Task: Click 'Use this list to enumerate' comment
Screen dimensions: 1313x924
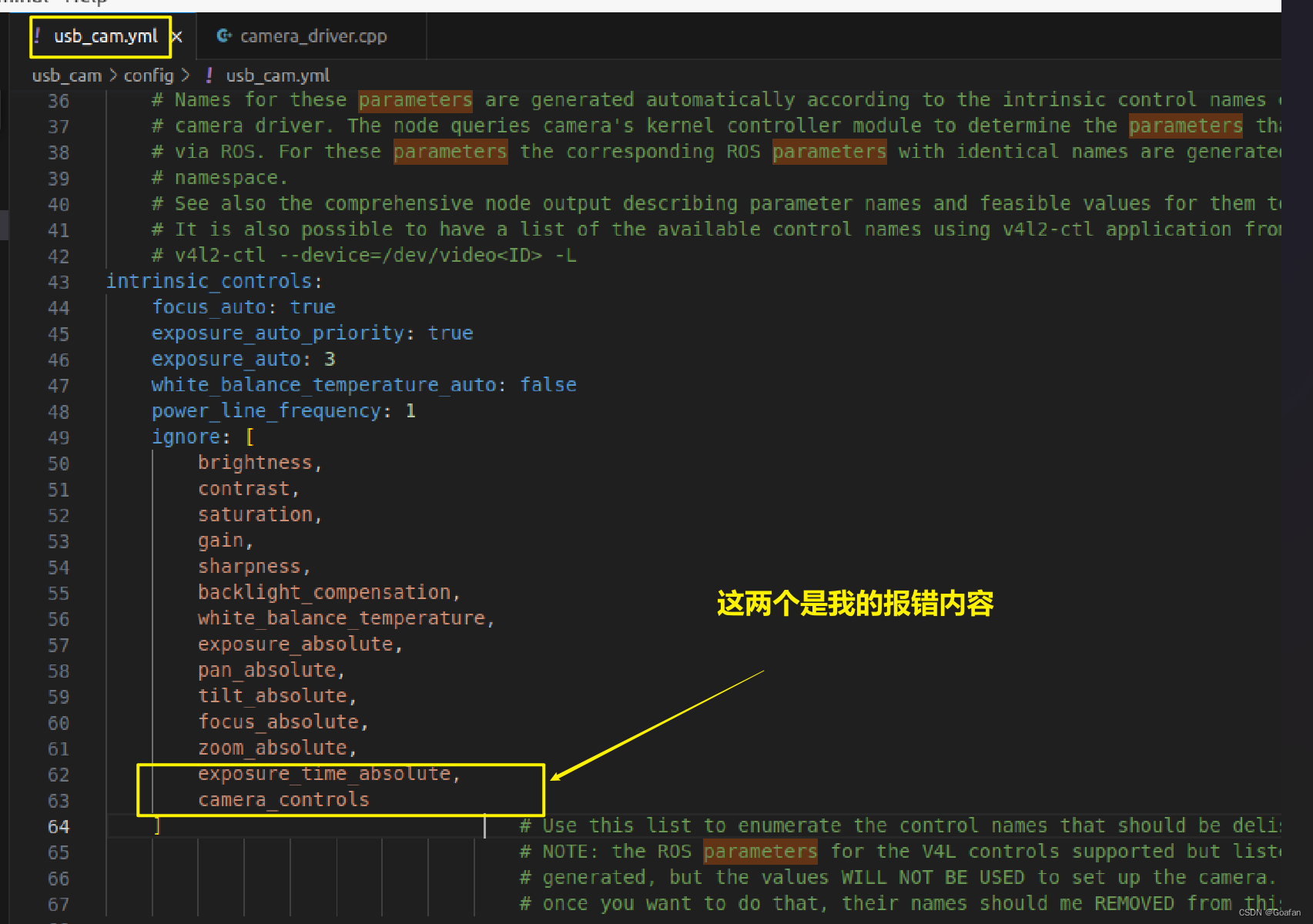Action: coord(692,825)
